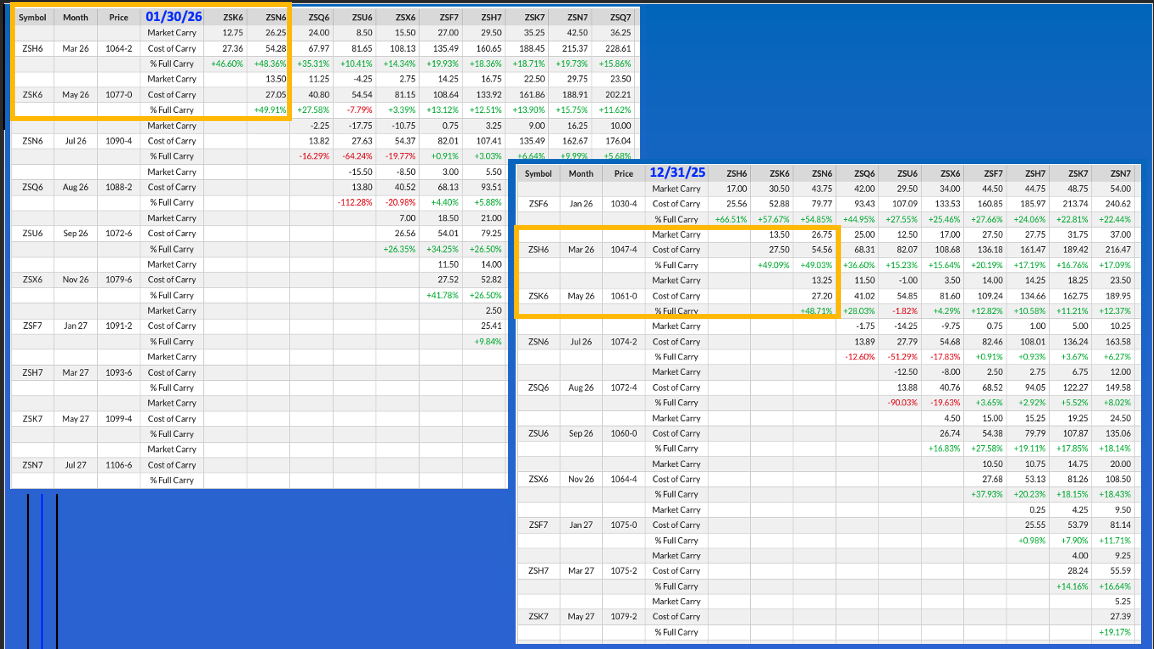Select price cell 1061-0

[x=623, y=296]
